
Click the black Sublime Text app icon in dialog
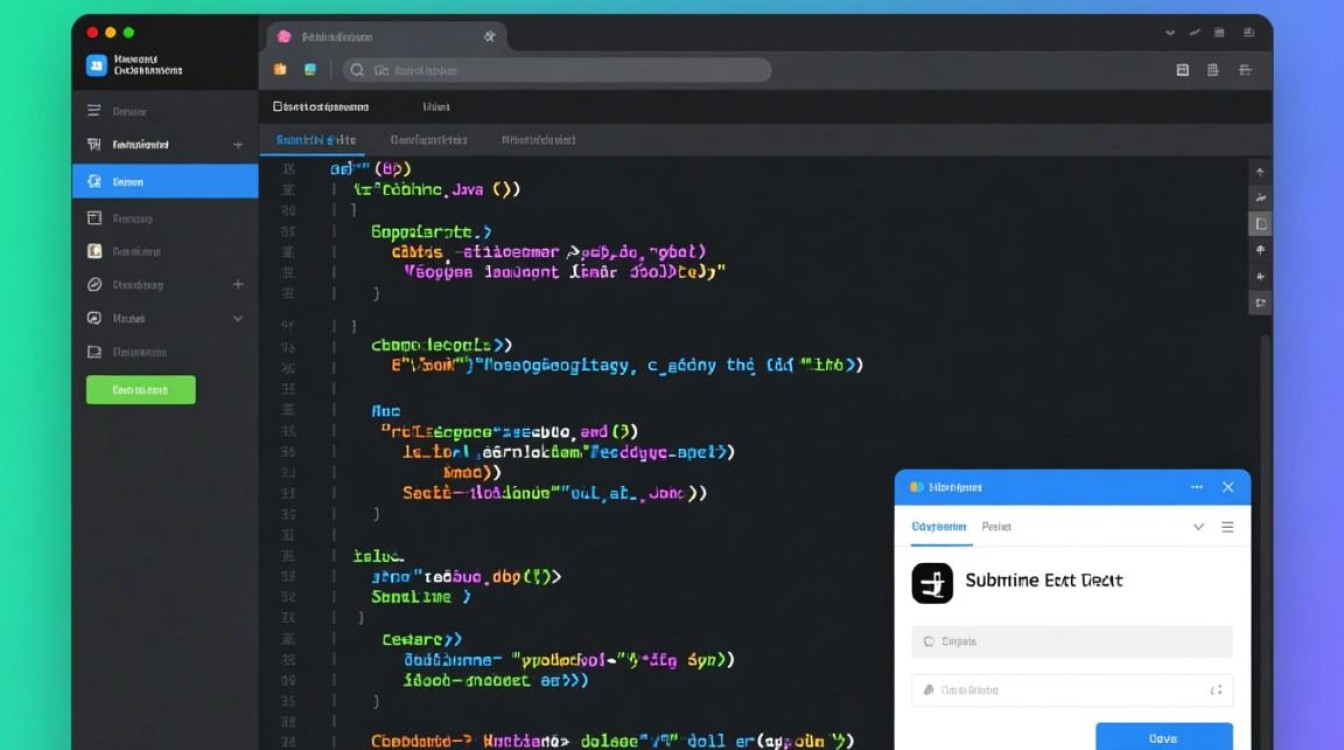pos(932,582)
